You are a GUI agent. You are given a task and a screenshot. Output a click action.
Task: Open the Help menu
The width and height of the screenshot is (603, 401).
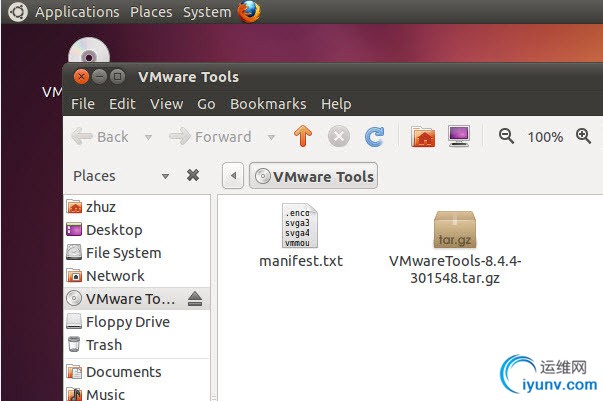tap(336, 104)
